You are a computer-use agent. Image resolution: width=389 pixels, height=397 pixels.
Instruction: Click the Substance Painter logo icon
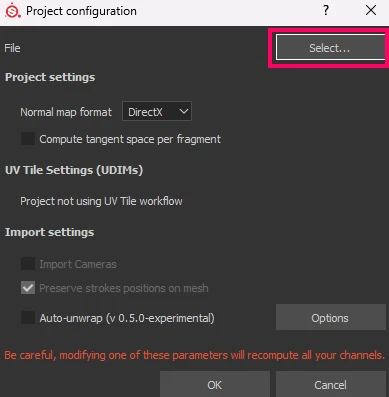pos(13,10)
